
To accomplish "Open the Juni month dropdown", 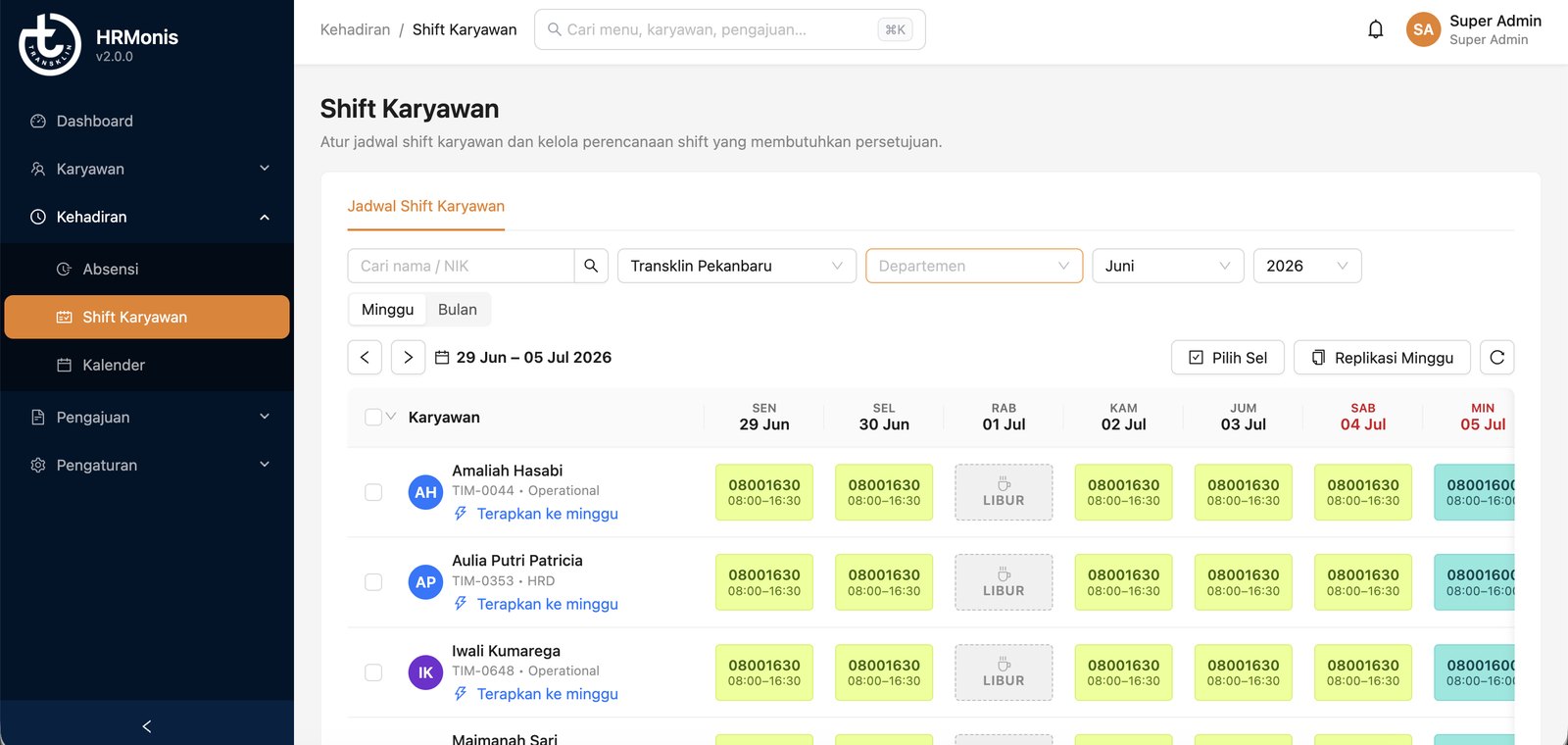I will (1168, 266).
